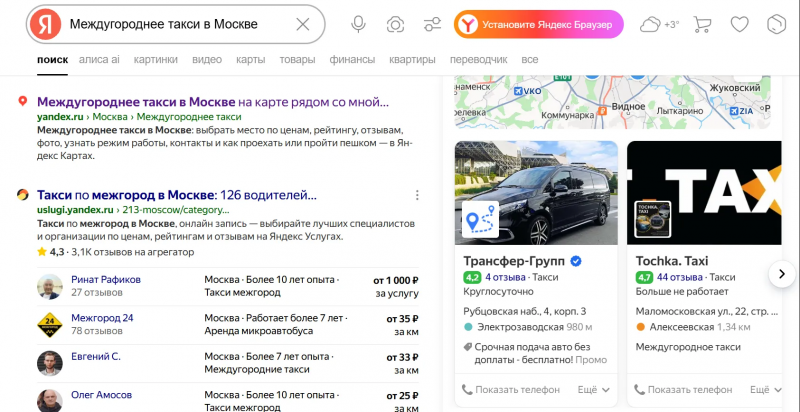800x412 pixels.
Task: Click Установите Яндекс Браузер button
Action: coord(539,24)
